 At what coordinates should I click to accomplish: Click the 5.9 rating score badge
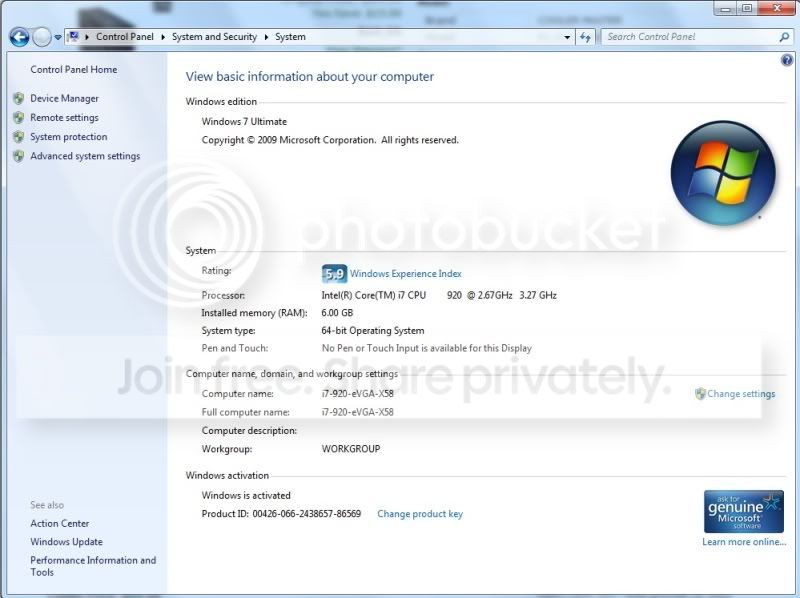pos(334,274)
